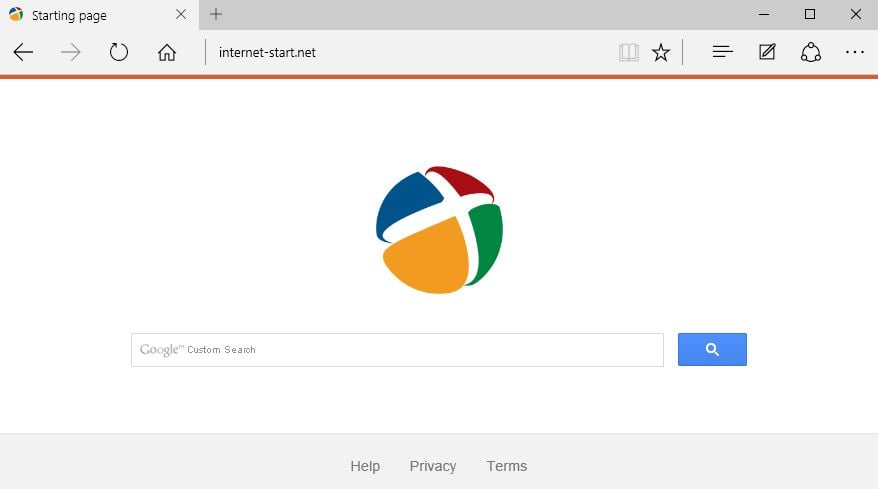Open the More actions ellipsis menu
Viewport: 878px width, 489px height.
click(854, 52)
